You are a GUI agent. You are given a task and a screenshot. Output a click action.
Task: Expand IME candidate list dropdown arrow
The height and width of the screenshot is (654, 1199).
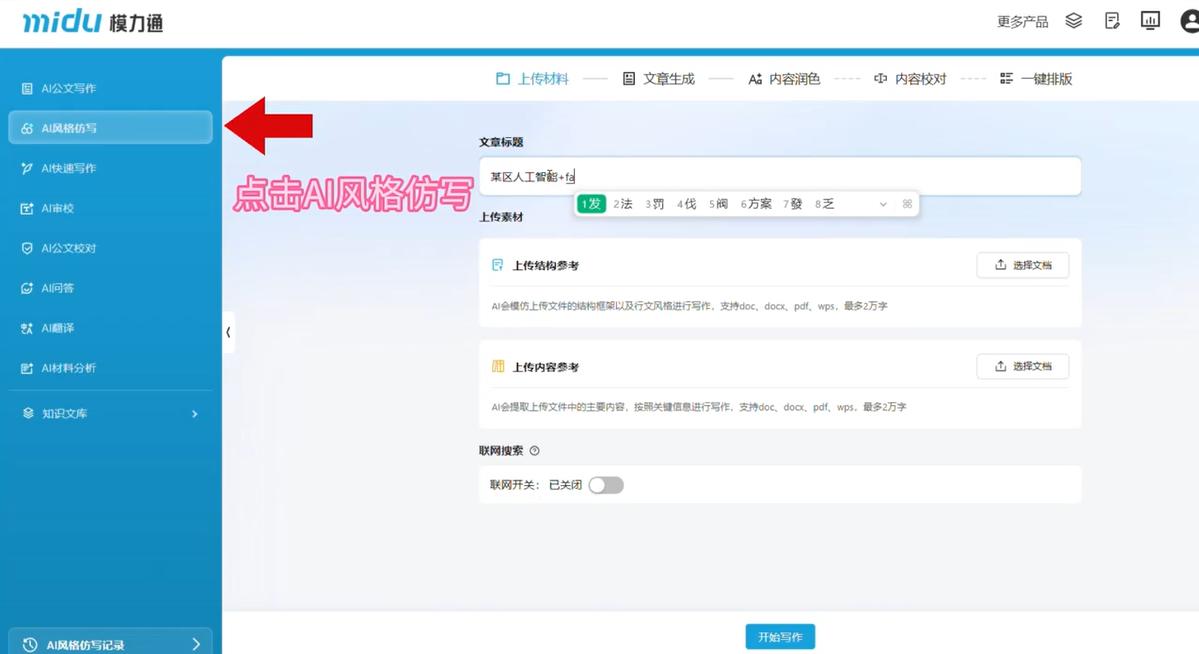coord(882,204)
